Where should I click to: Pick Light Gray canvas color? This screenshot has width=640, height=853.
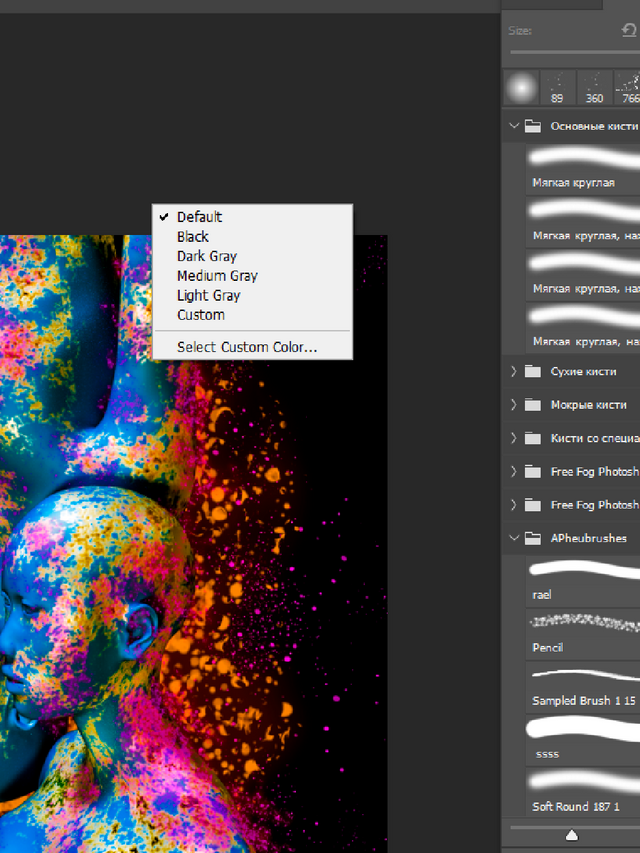pos(252,295)
